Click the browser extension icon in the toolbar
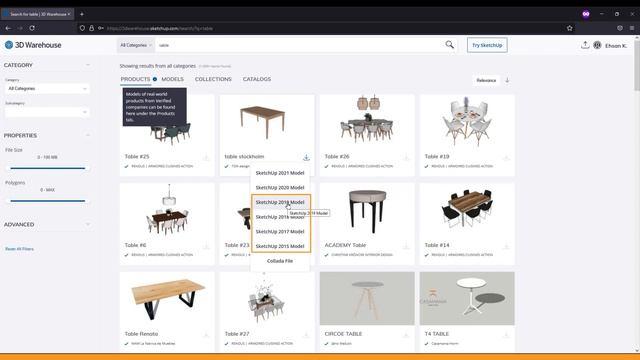Viewport: 640px width, 360px height. tap(620, 28)
